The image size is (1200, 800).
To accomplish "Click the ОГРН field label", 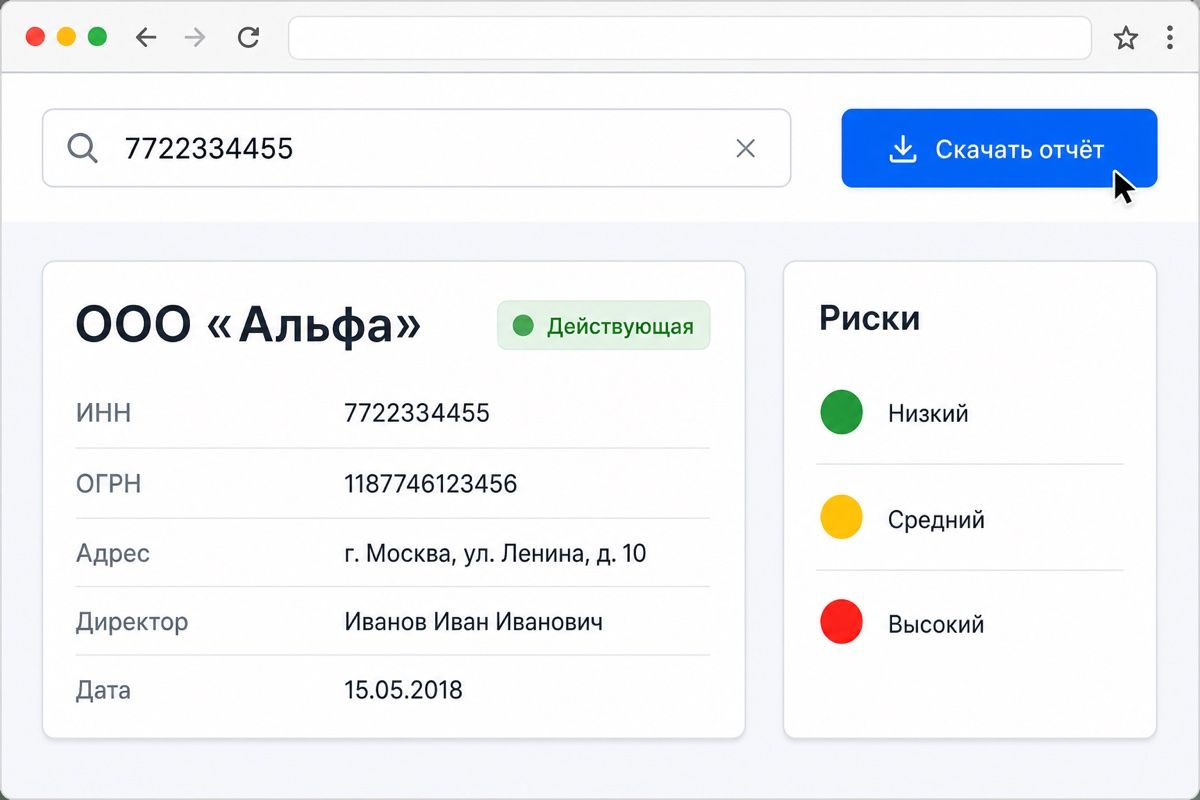I will [109, 485].
